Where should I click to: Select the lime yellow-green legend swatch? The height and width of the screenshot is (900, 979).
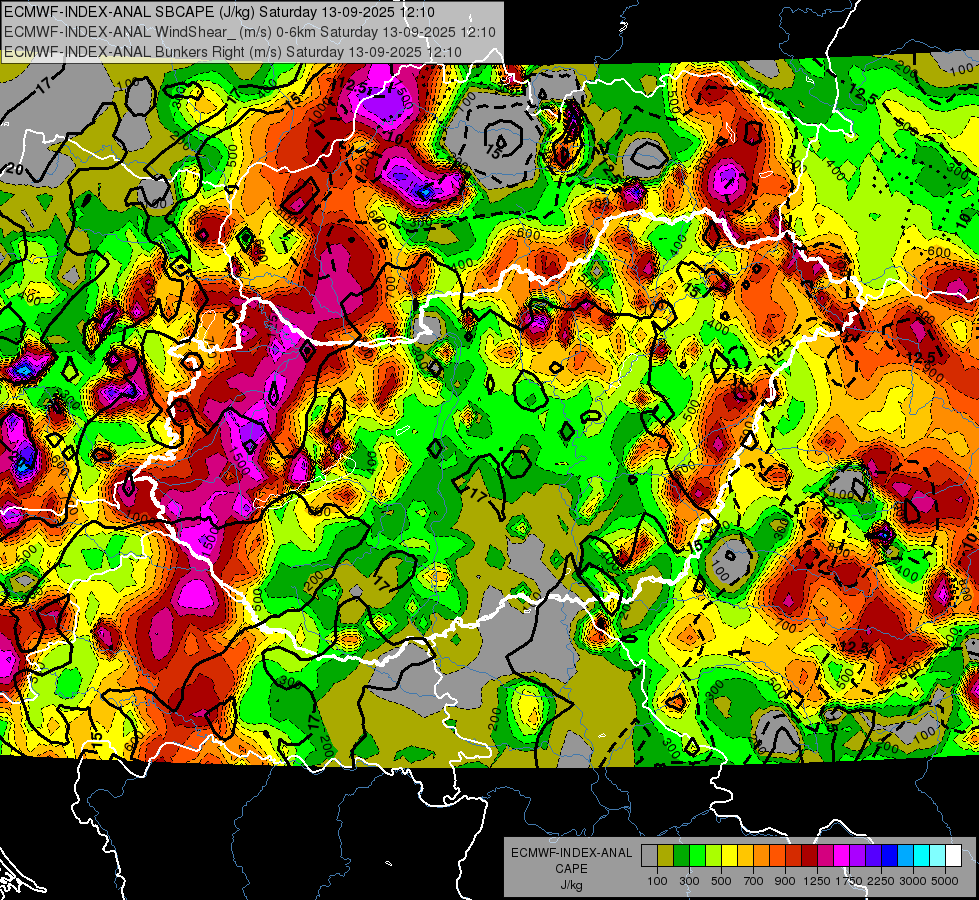pos(714,855)
